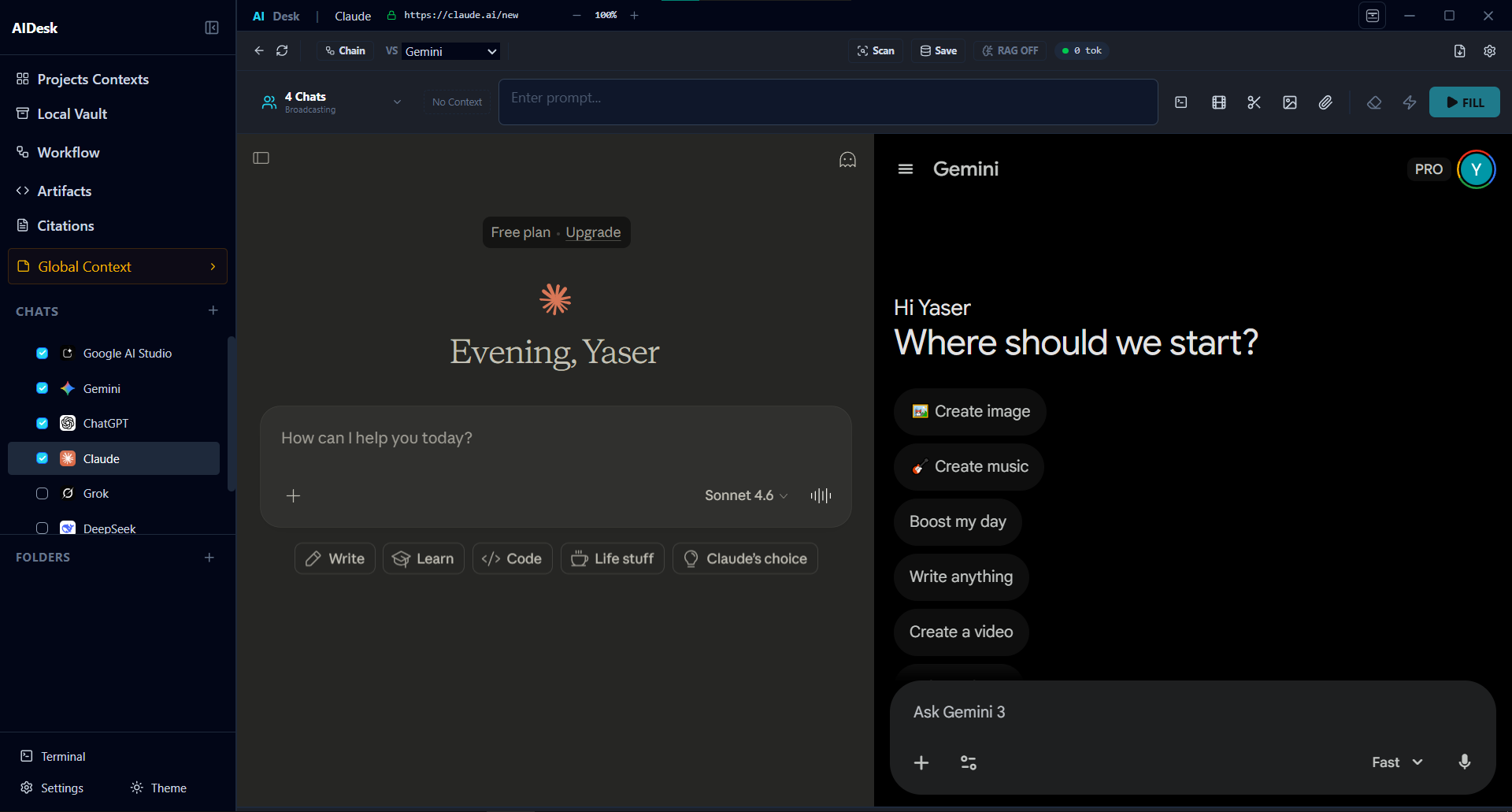Expand the 4 Chats broadcasting list
Screen dimensions: 1512x812
(x=397, y=102)
